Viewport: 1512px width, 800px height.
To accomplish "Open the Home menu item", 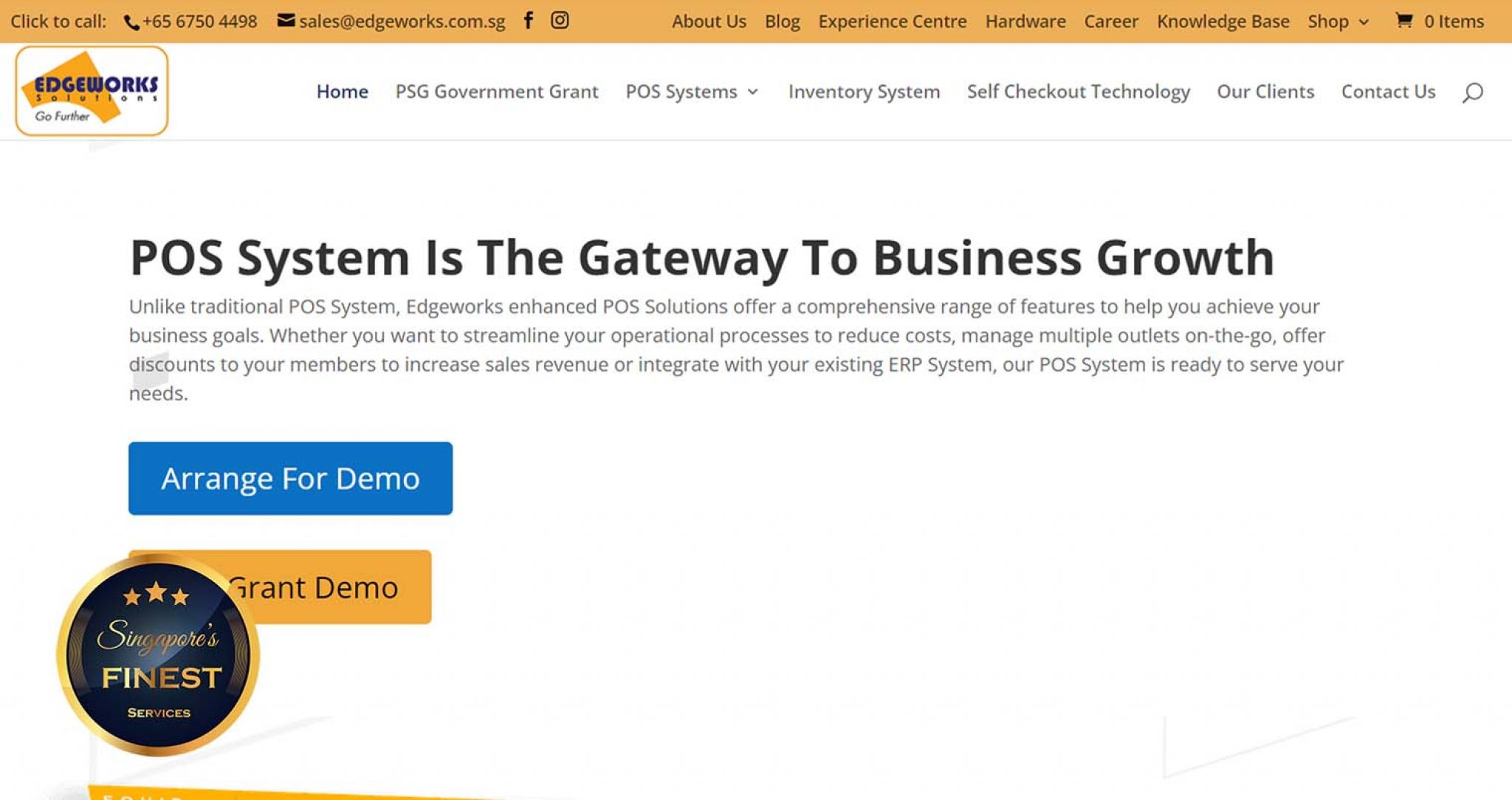I will pos(342,92).
